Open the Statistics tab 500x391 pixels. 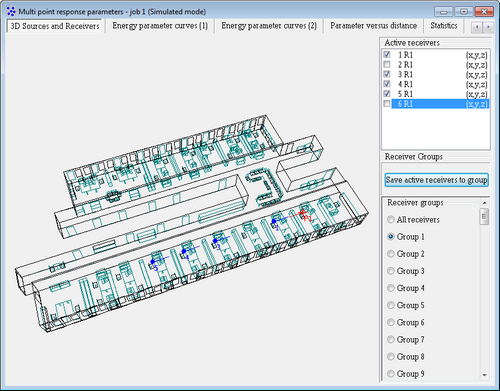pos(444,26)
